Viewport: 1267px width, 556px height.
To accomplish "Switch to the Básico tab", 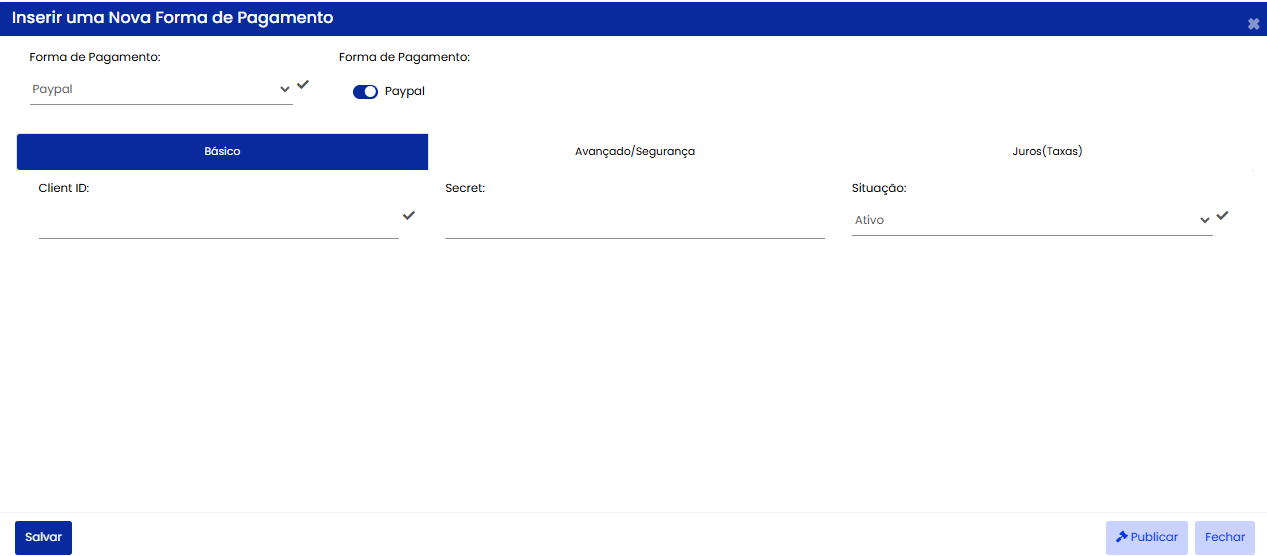I will point(222,152).
